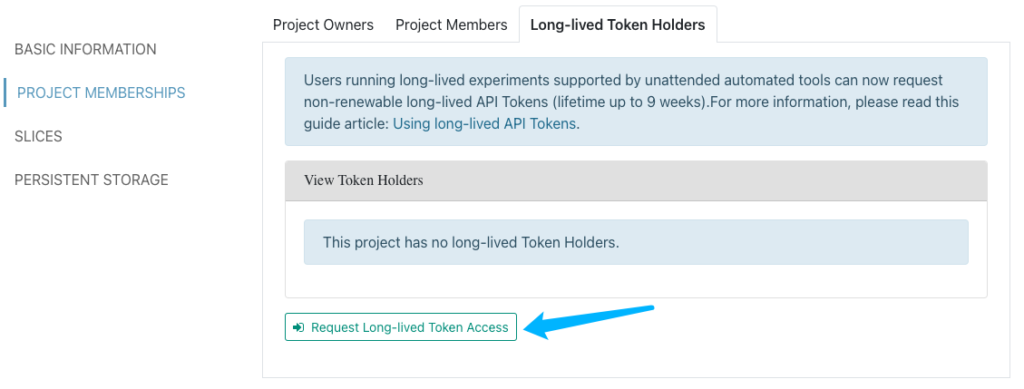This screenshot has height=389, width=1024.
Task: Open the Persistent Storage section
Action: pyautogui.click(x=91, y=179)
